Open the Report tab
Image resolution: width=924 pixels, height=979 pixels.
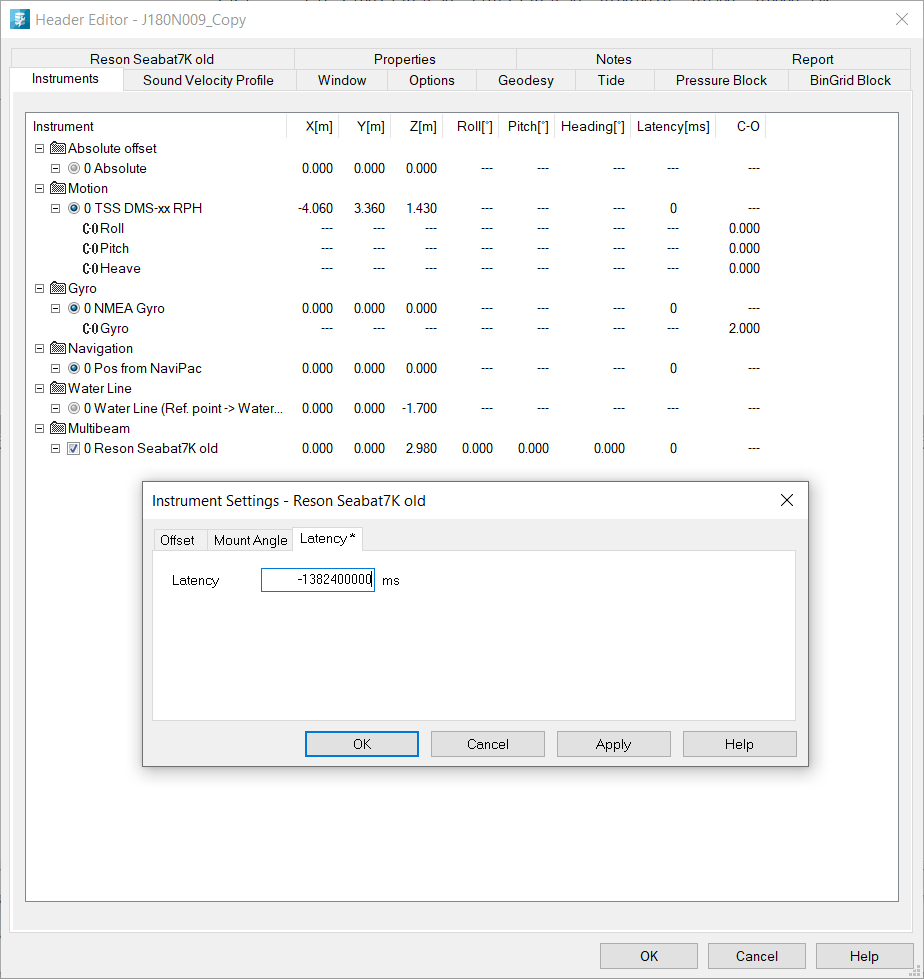(812, 59)
